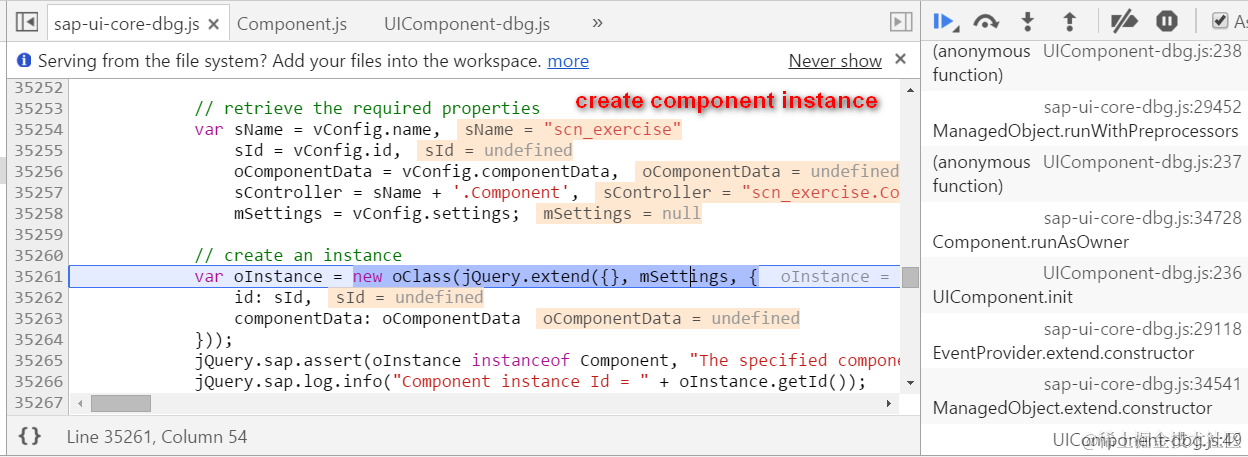Select EventProvider.extend.constructor call frame
The width and height of the screenshot is (1248, 457).
tap(1063, 353)
